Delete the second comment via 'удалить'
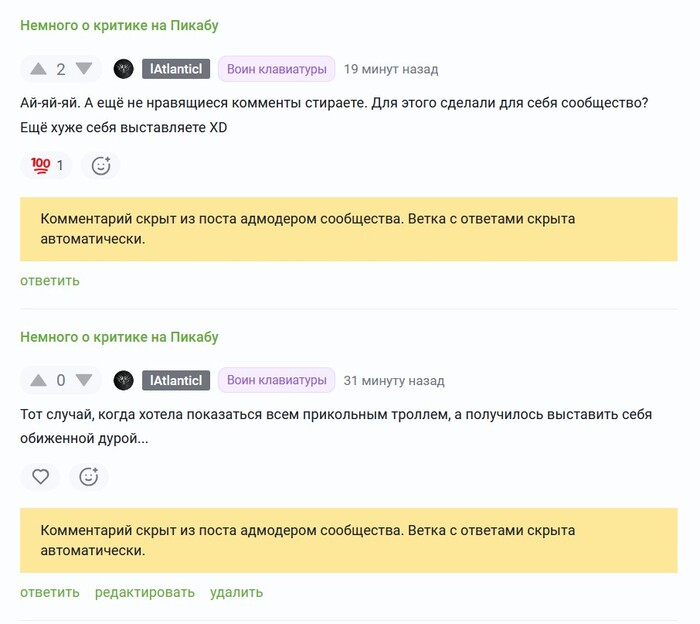The width and height of the screenshot is (700, 624). point(236,592)
